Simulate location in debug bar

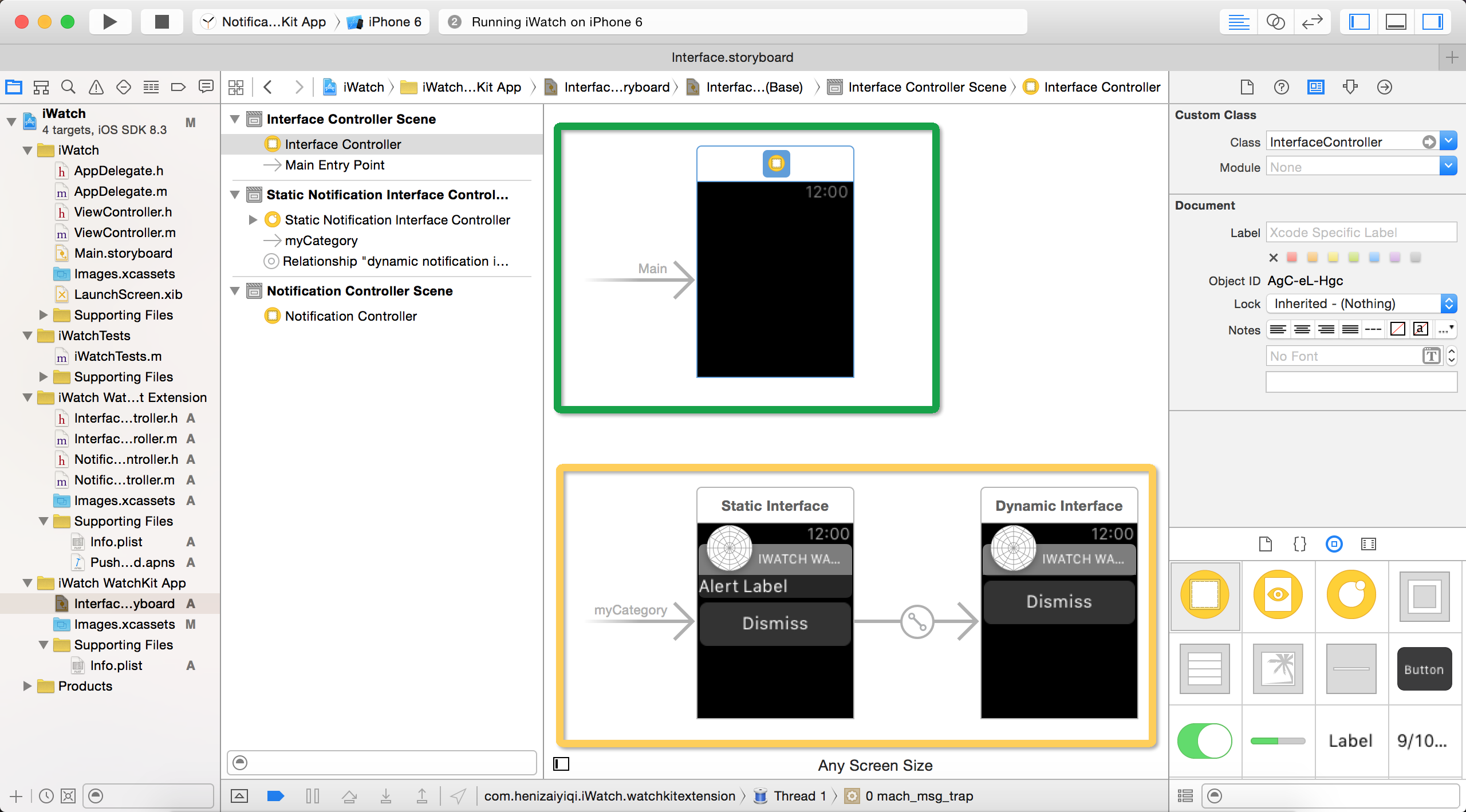(458, 796)
